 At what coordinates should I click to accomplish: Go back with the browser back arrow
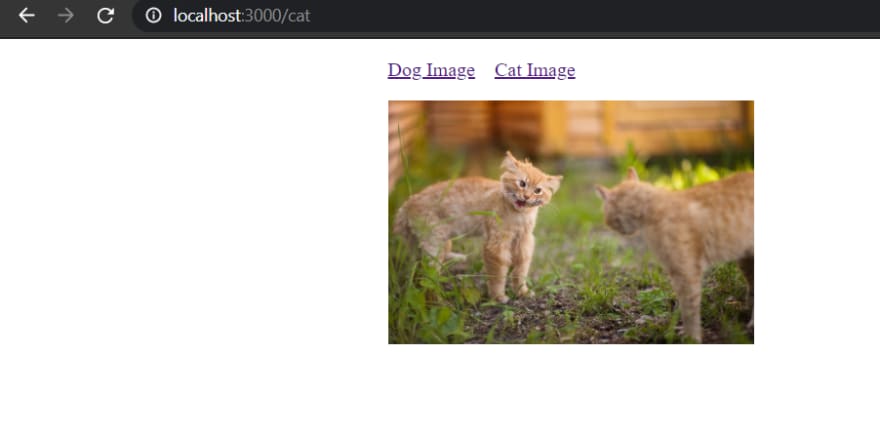(26, 16)
